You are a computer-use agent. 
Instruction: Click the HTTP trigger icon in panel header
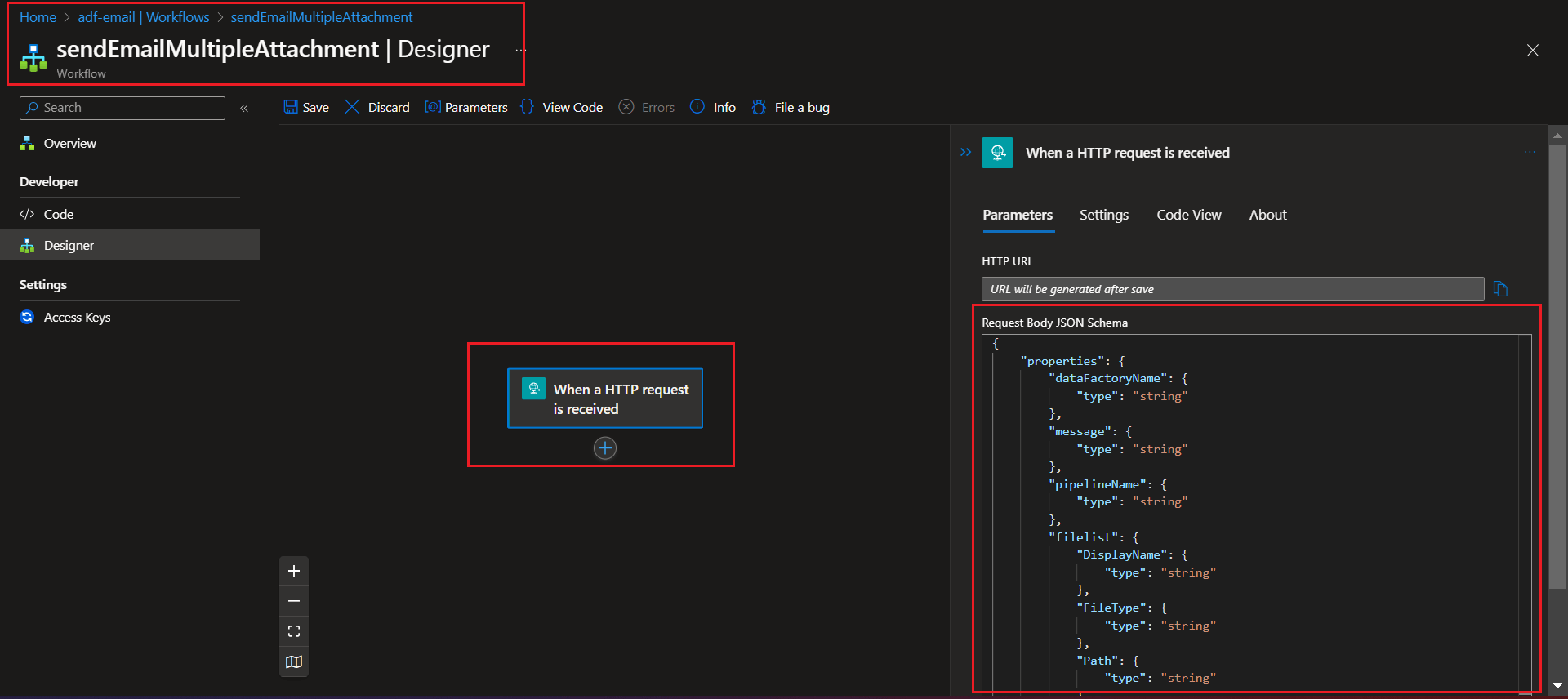click(x=997, y=153)
